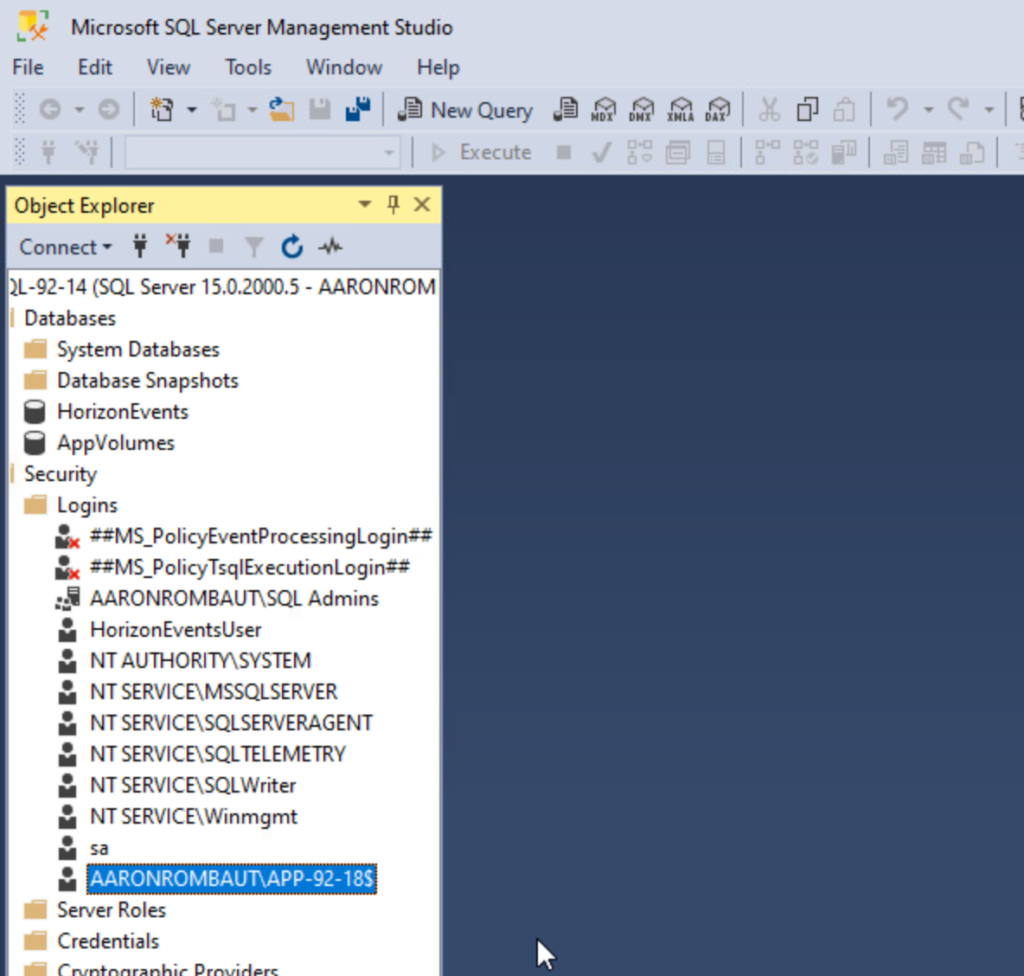Select the AARONROMBAUT\SQL Admins login
1024x976 pixels.
[234, 598]
